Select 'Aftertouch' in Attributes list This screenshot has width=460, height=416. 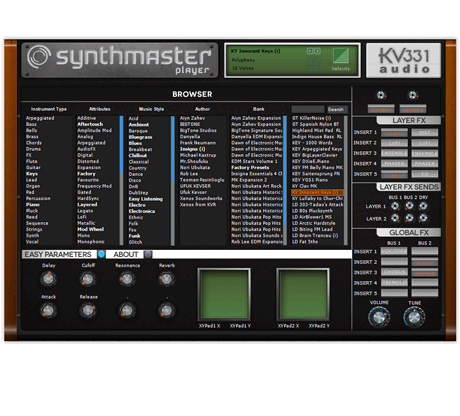(90, 124)
